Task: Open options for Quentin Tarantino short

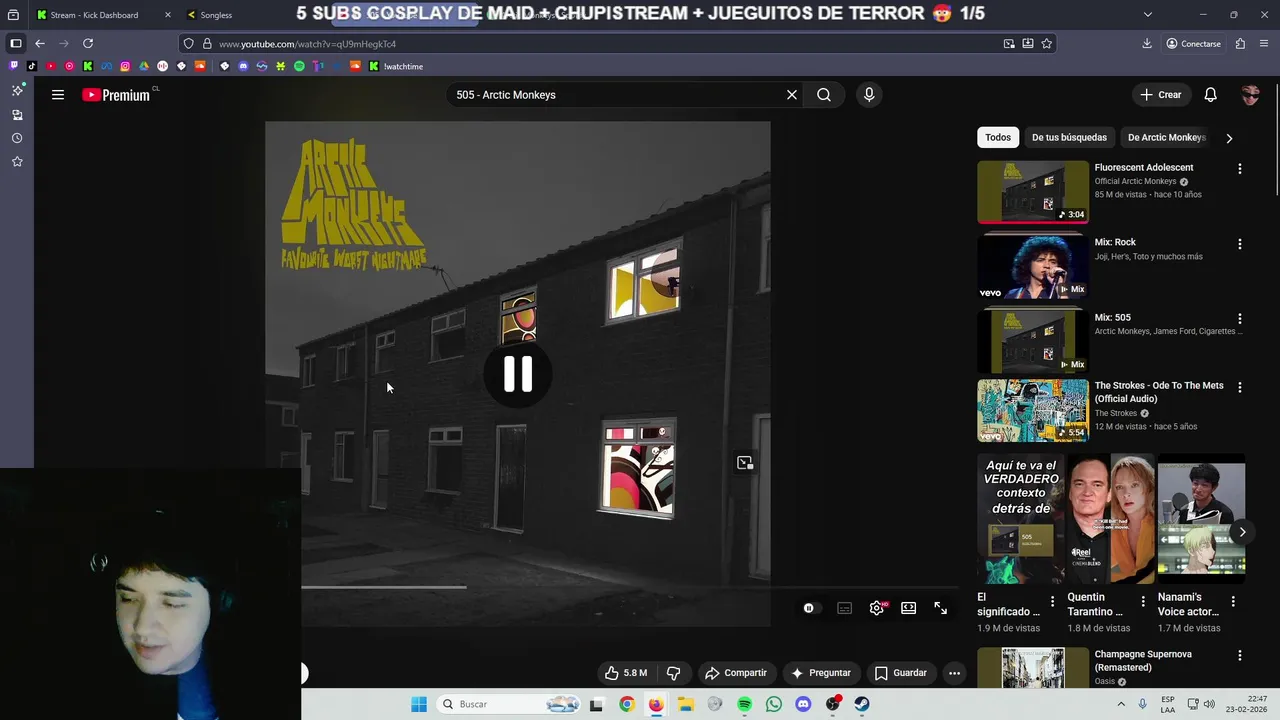Action: click(1143, 602)
